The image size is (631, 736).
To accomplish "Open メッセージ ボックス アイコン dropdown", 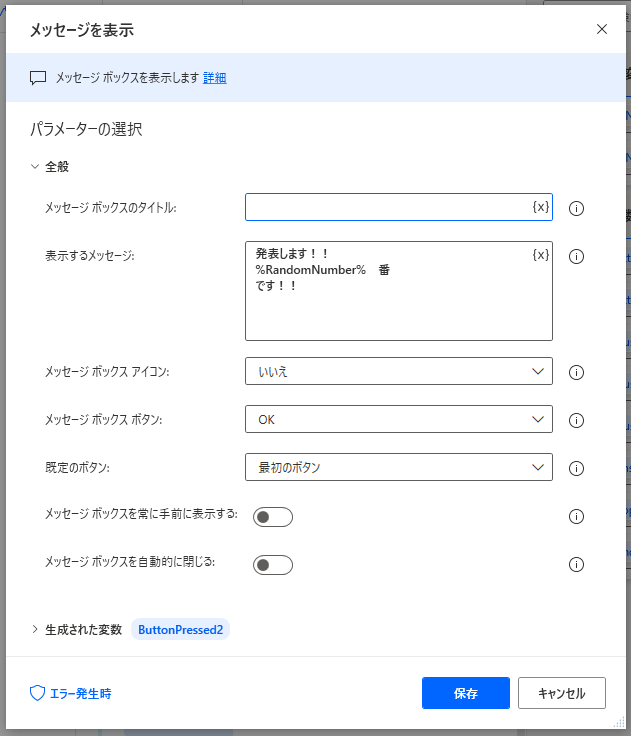I will click(x=398, y=371).
